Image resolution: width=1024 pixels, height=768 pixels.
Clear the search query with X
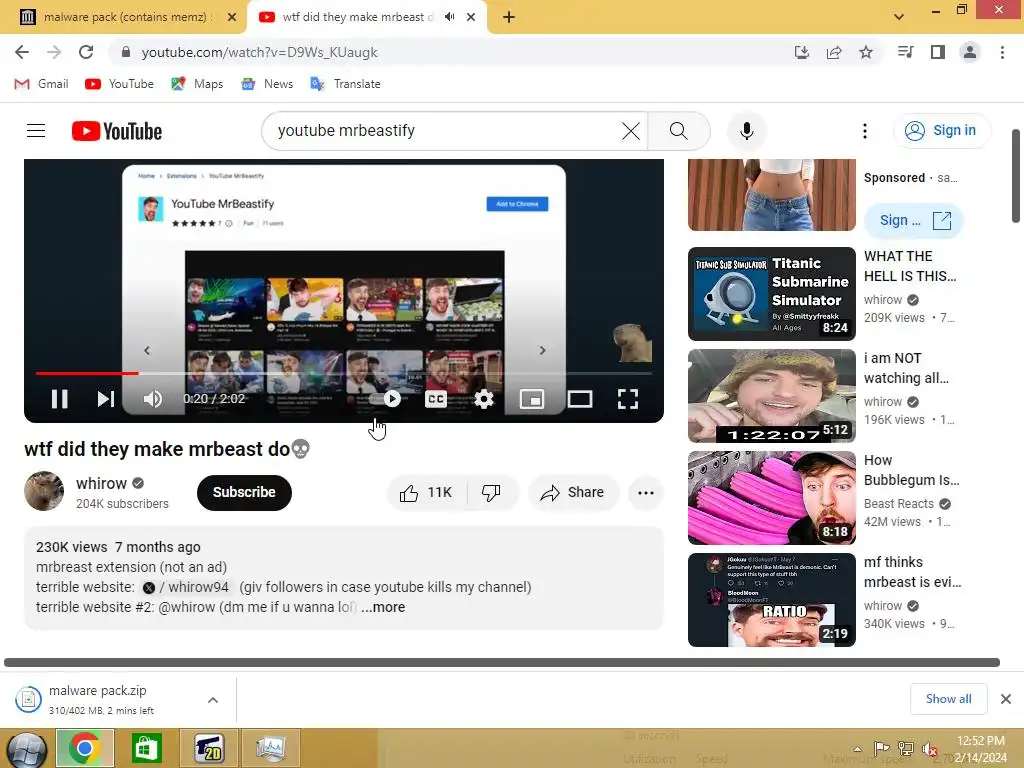click(x=631, y=131)
